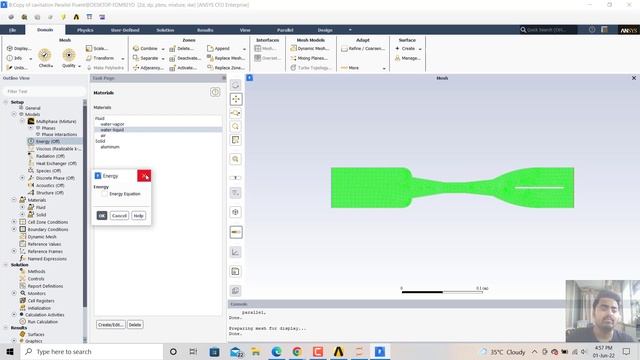640x360 pixels.
Task: Switch to the Parallel ribbon tab
Action: coord(285,30)
